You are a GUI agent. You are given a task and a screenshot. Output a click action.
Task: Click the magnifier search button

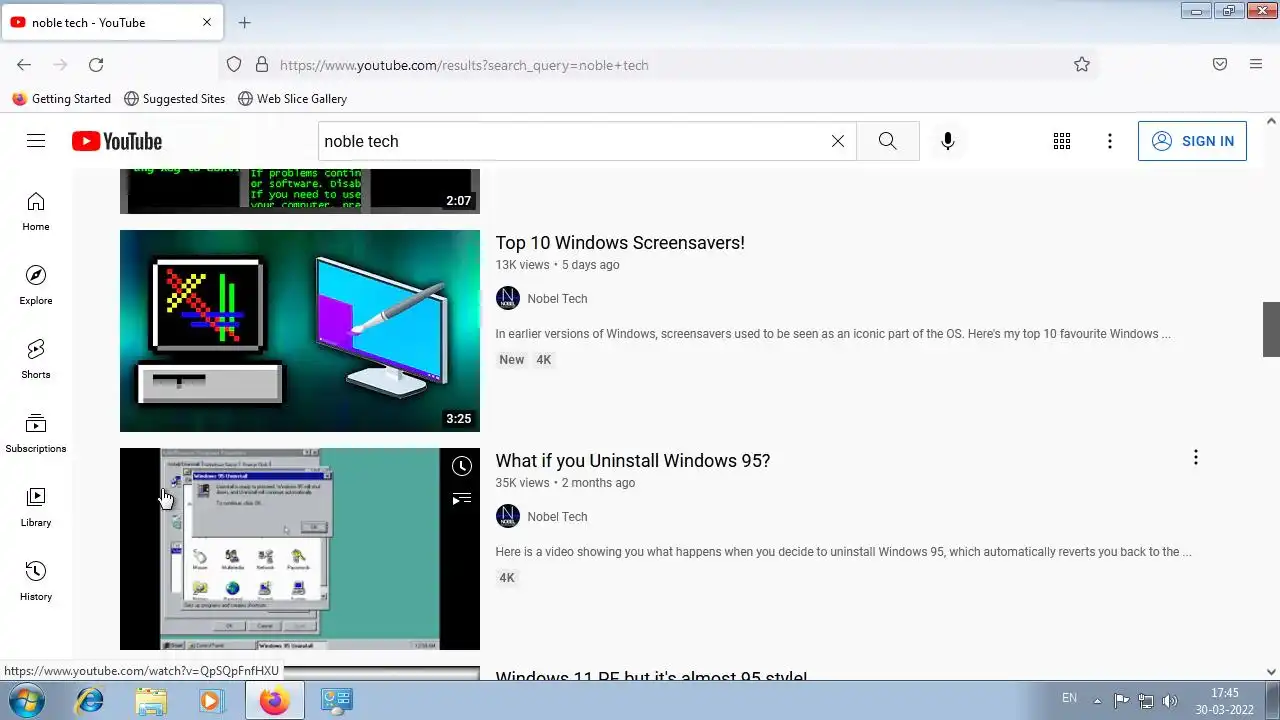887,141
